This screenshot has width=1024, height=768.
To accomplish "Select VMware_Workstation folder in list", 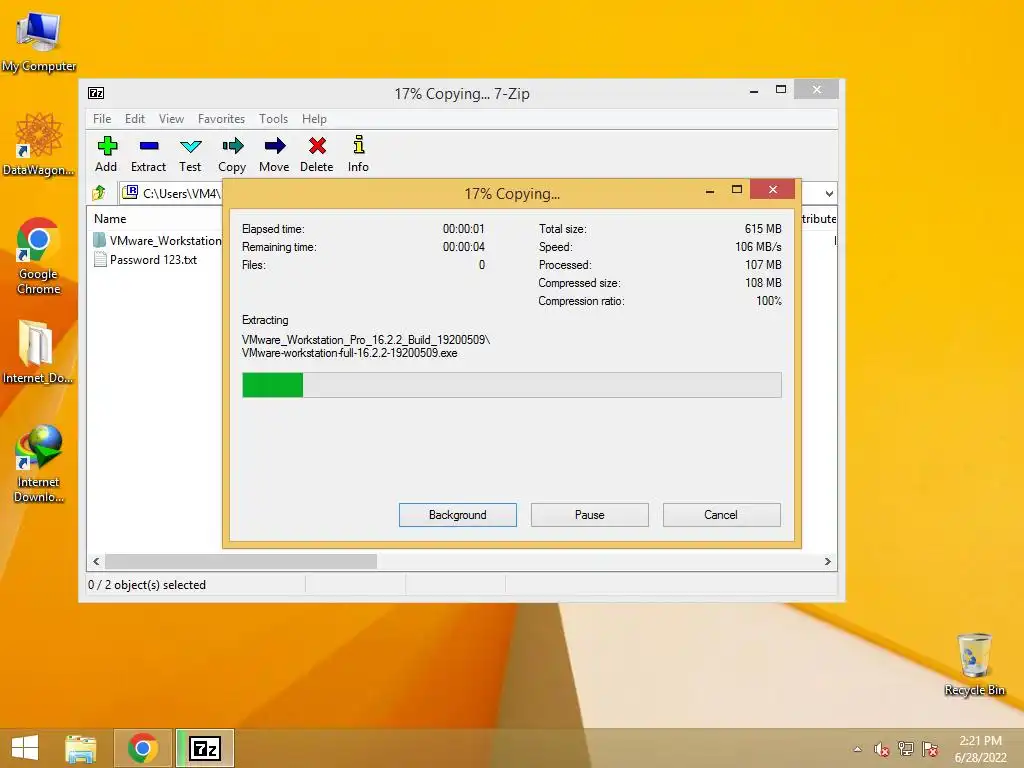I will pos(157,240).
